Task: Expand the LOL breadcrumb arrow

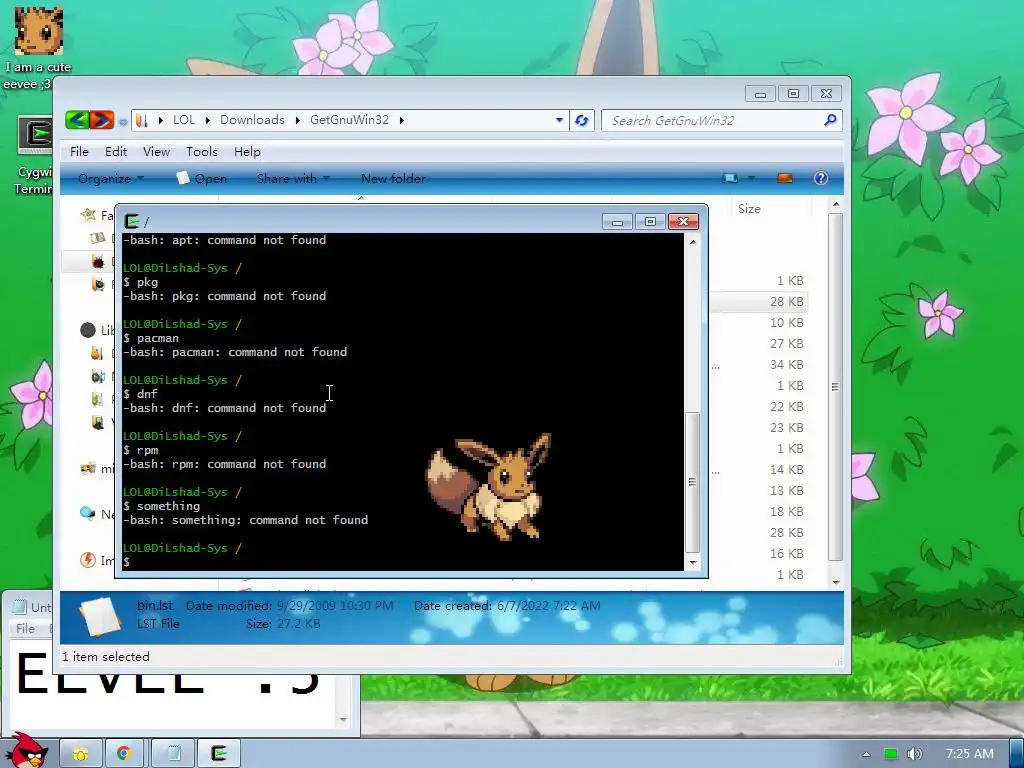Action: click(x=208, y=120)
